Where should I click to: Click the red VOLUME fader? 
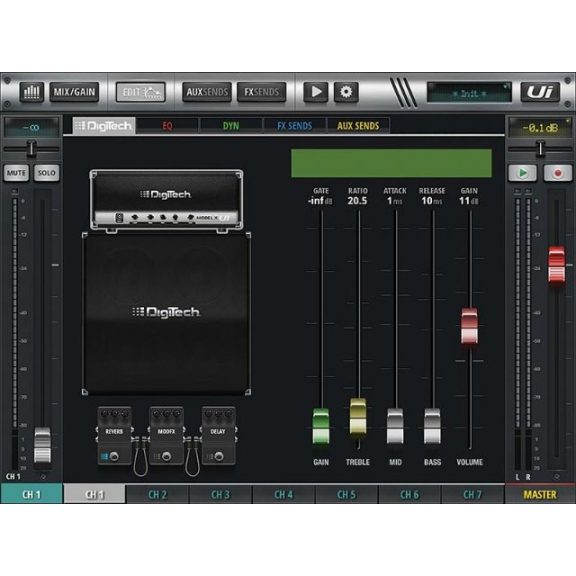pos(469,326)
